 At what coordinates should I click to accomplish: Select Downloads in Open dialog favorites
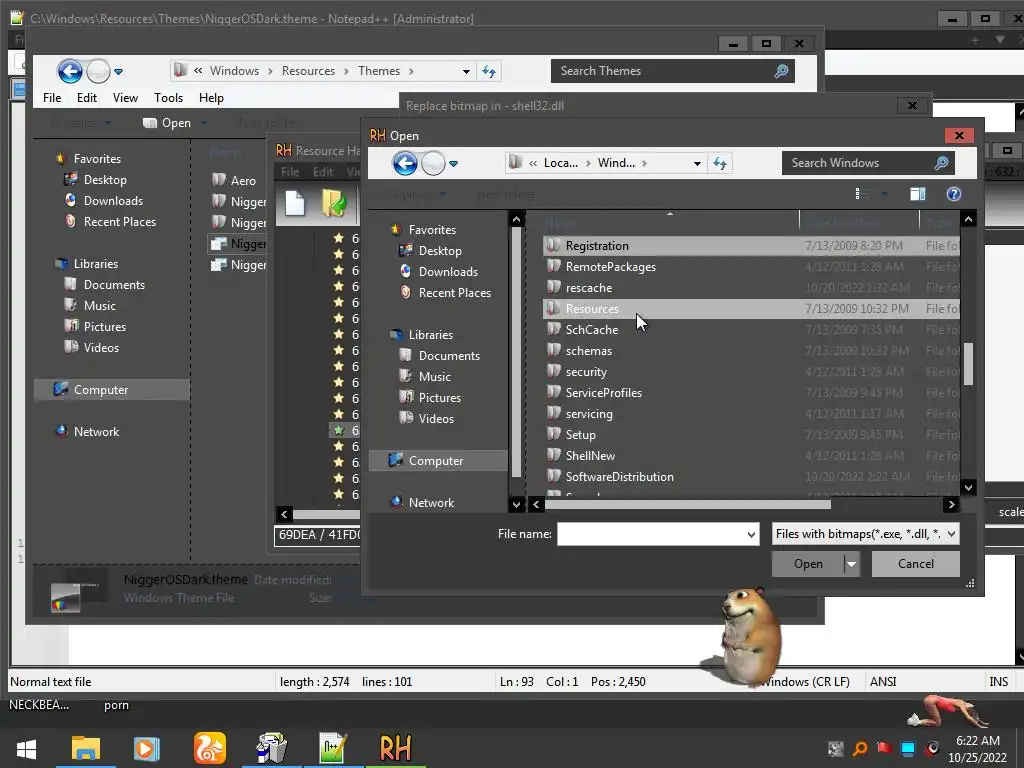pyautogui.click(x=448, y=272)
